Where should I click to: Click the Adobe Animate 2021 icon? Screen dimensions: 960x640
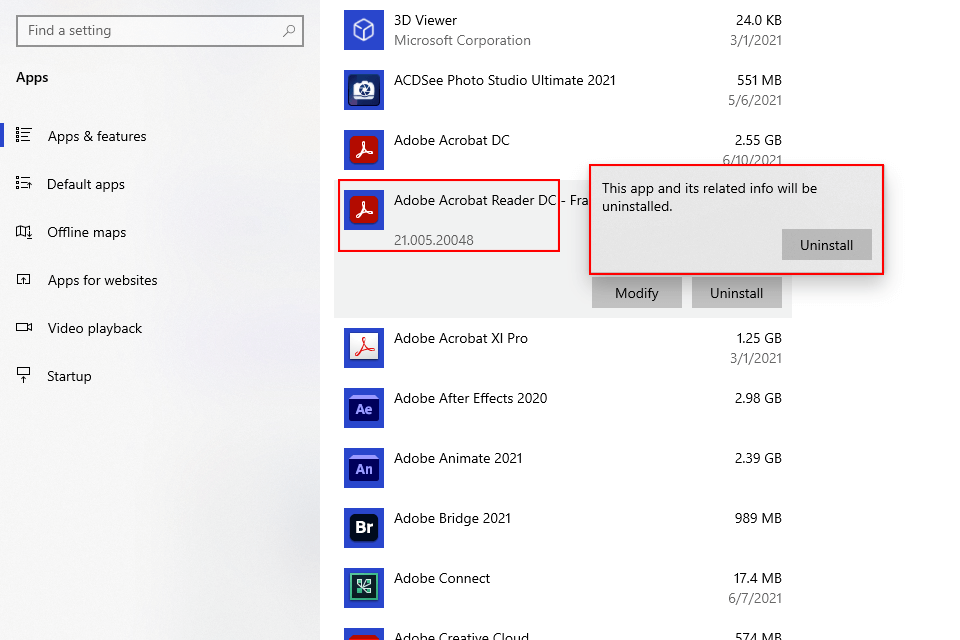click(364, 468)
